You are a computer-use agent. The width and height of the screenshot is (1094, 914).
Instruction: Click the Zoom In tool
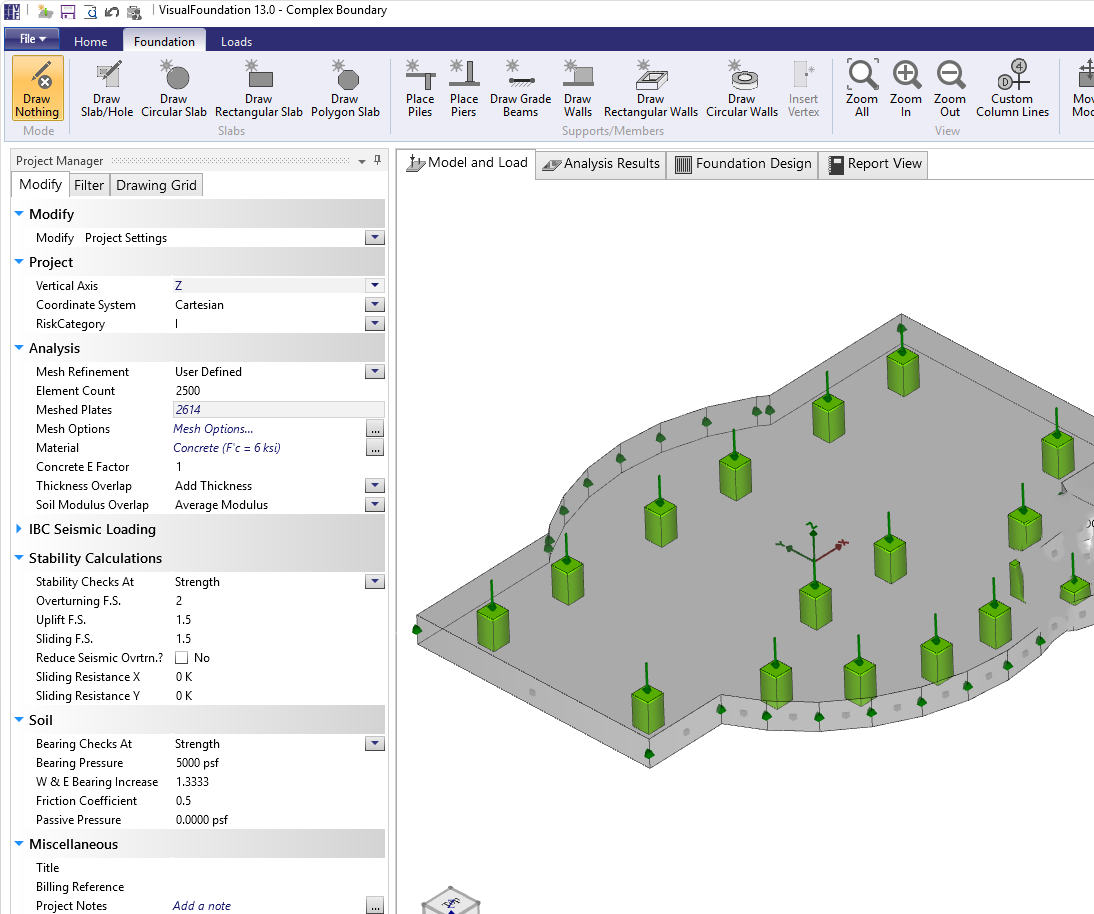[906, 88]
